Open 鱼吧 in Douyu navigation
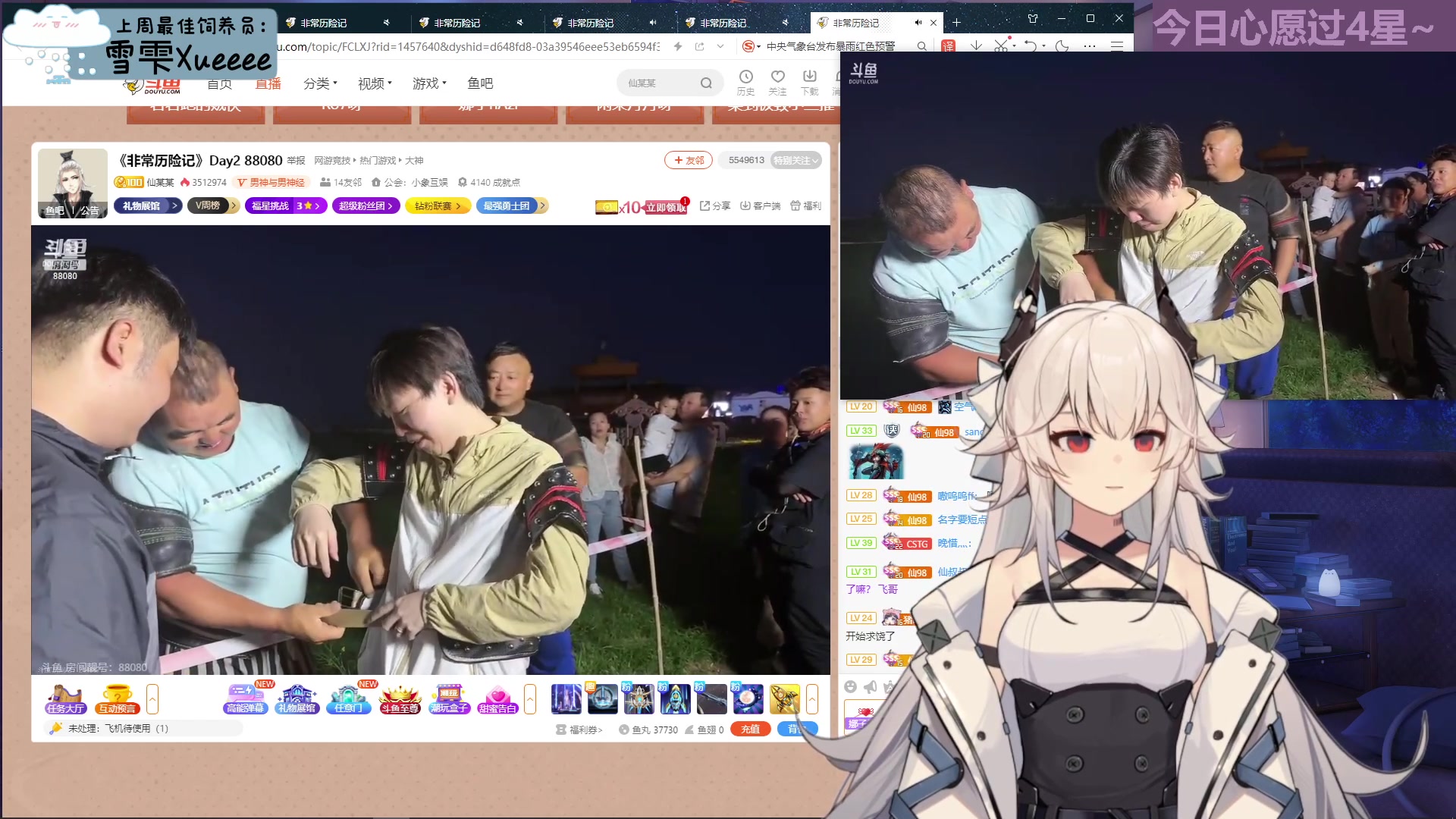This screenshot has width=1456, height=819. coord(480,83)
